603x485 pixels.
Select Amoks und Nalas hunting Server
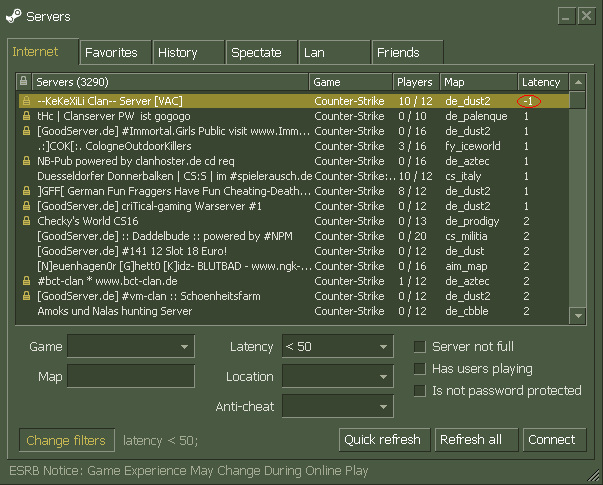(294, 311)
